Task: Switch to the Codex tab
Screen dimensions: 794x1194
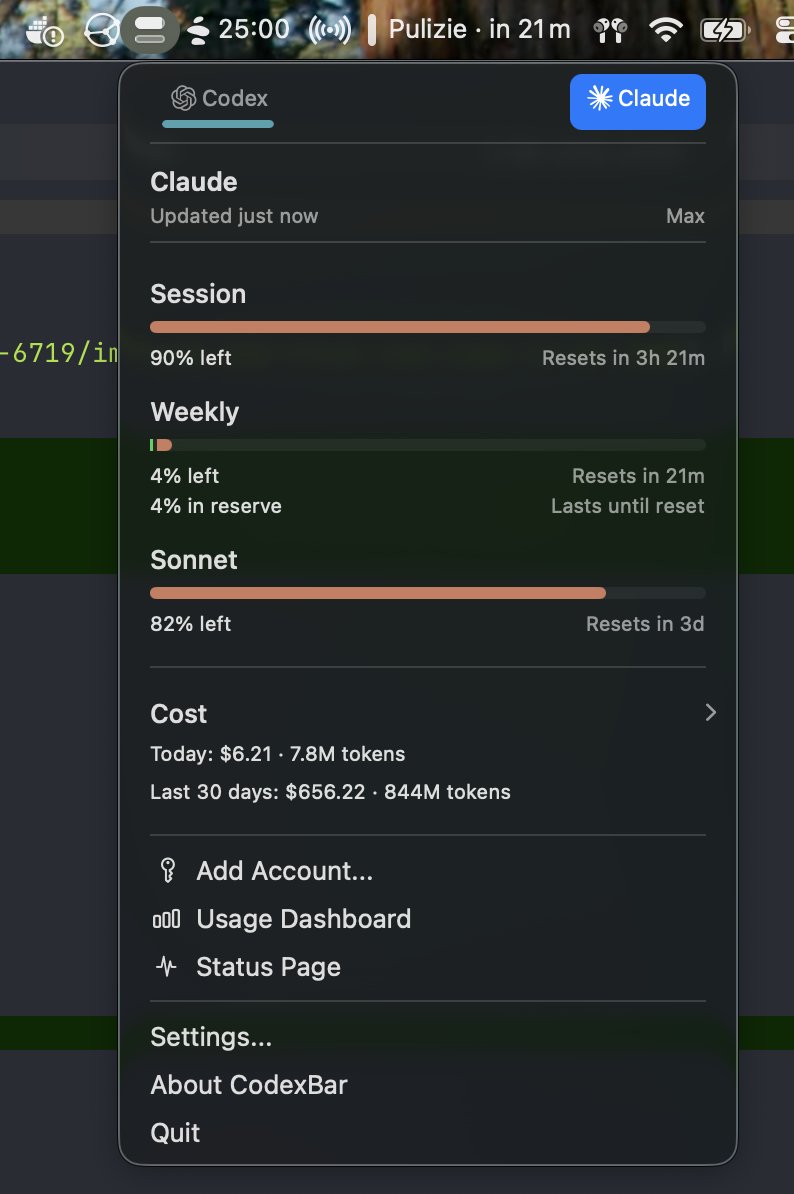Action: point(218,99)
